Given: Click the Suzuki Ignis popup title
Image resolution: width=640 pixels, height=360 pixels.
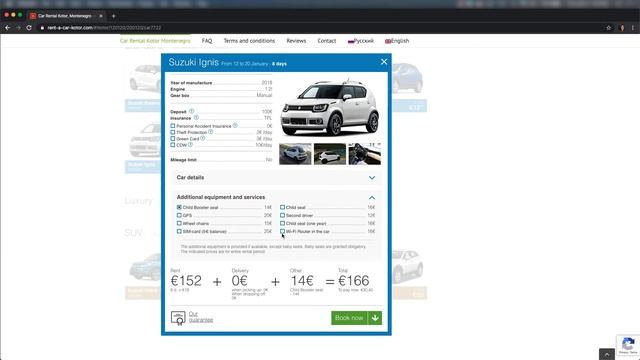Looking at the screenshot, I should tap(193, 62).
